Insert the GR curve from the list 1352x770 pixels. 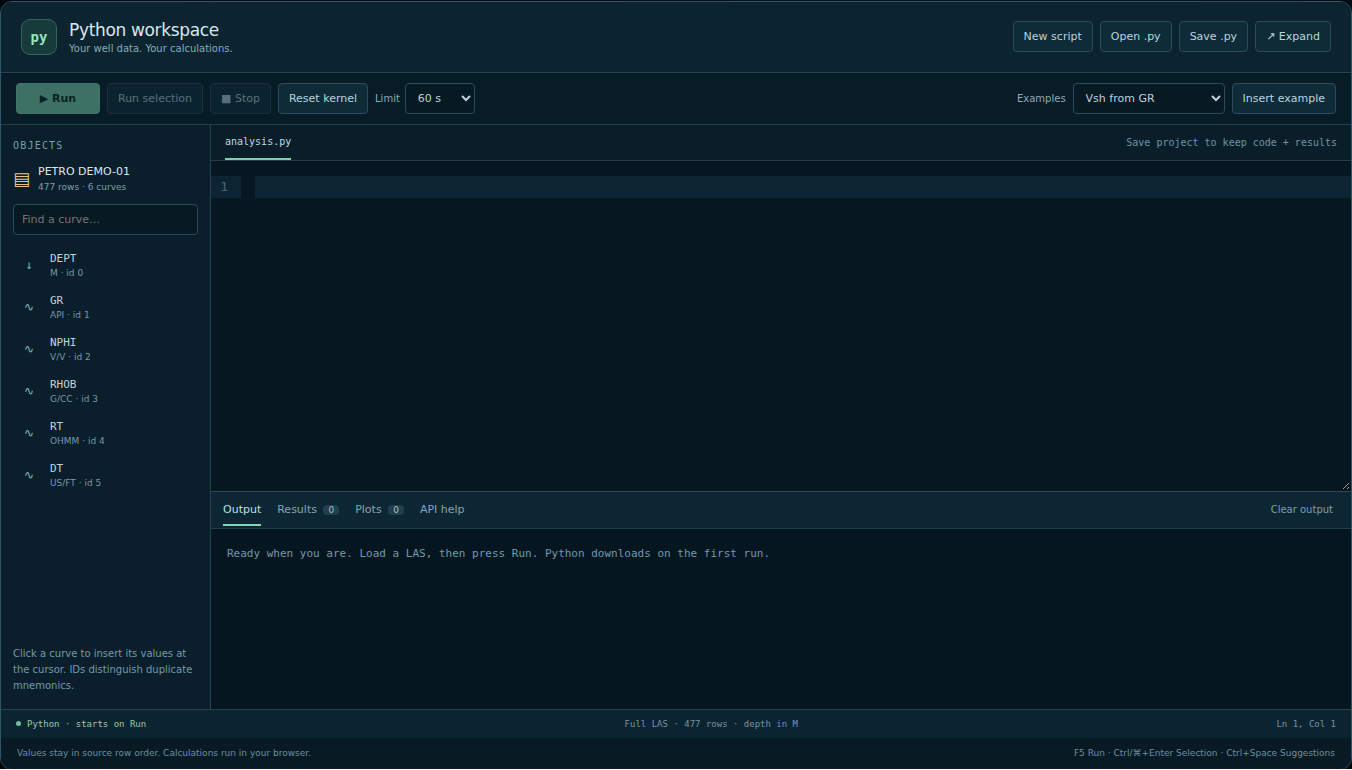105,307
